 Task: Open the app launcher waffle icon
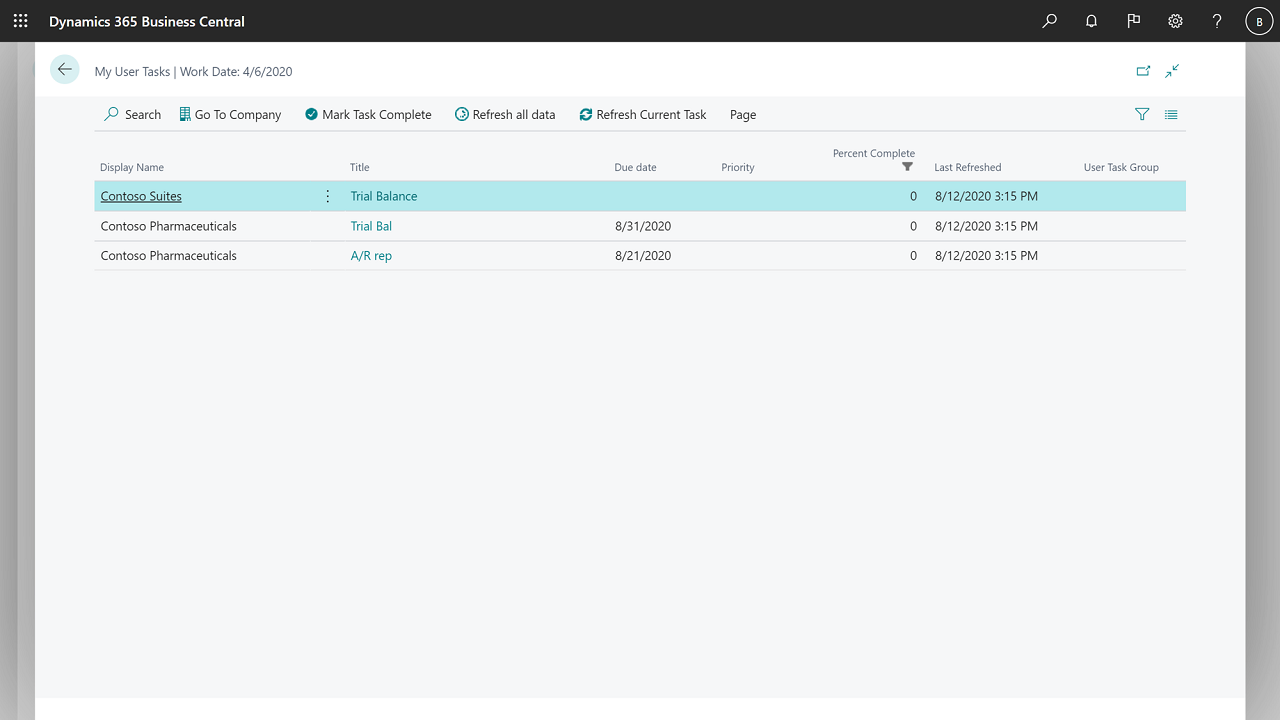(20, 21)
